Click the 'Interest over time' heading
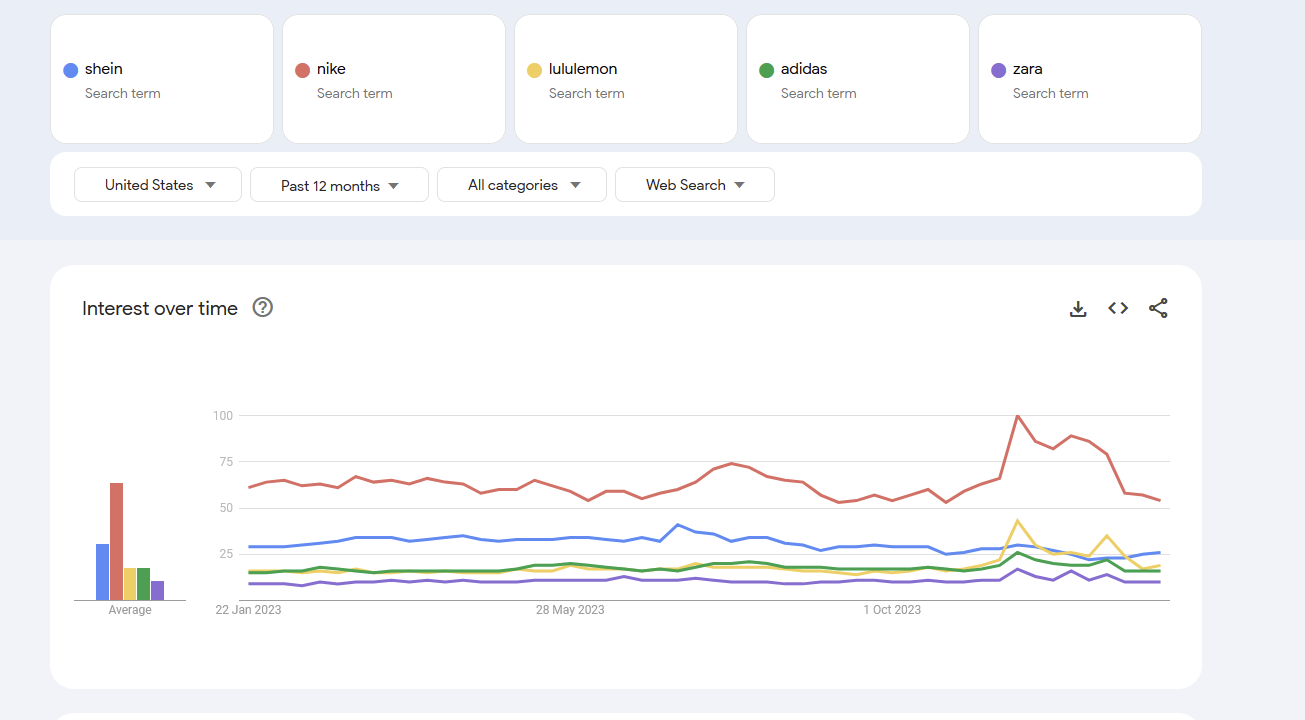1305x720 pixels. [x=160, y=308]
